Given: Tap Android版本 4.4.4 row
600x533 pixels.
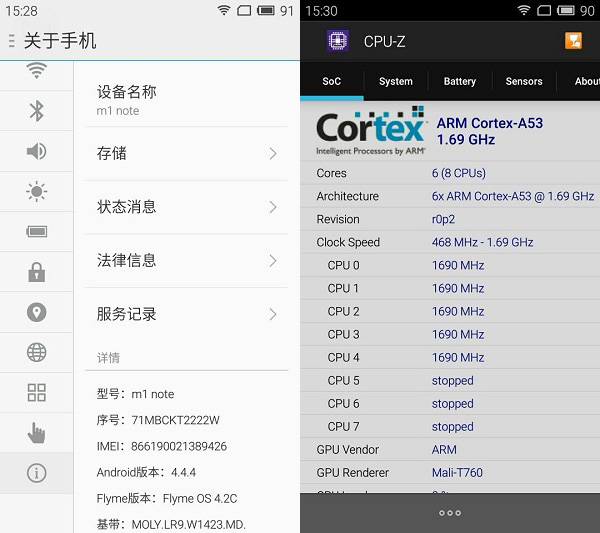Looking at the screenshot, I should tap(146, 472).
